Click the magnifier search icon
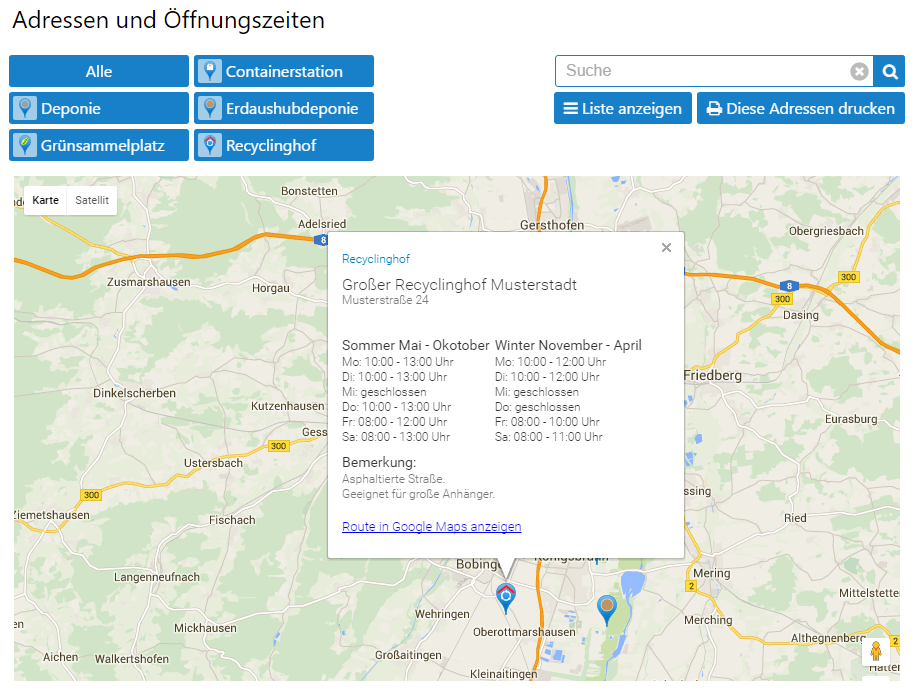The height and width of the screenshot is (693, 917). click(890, 71)
